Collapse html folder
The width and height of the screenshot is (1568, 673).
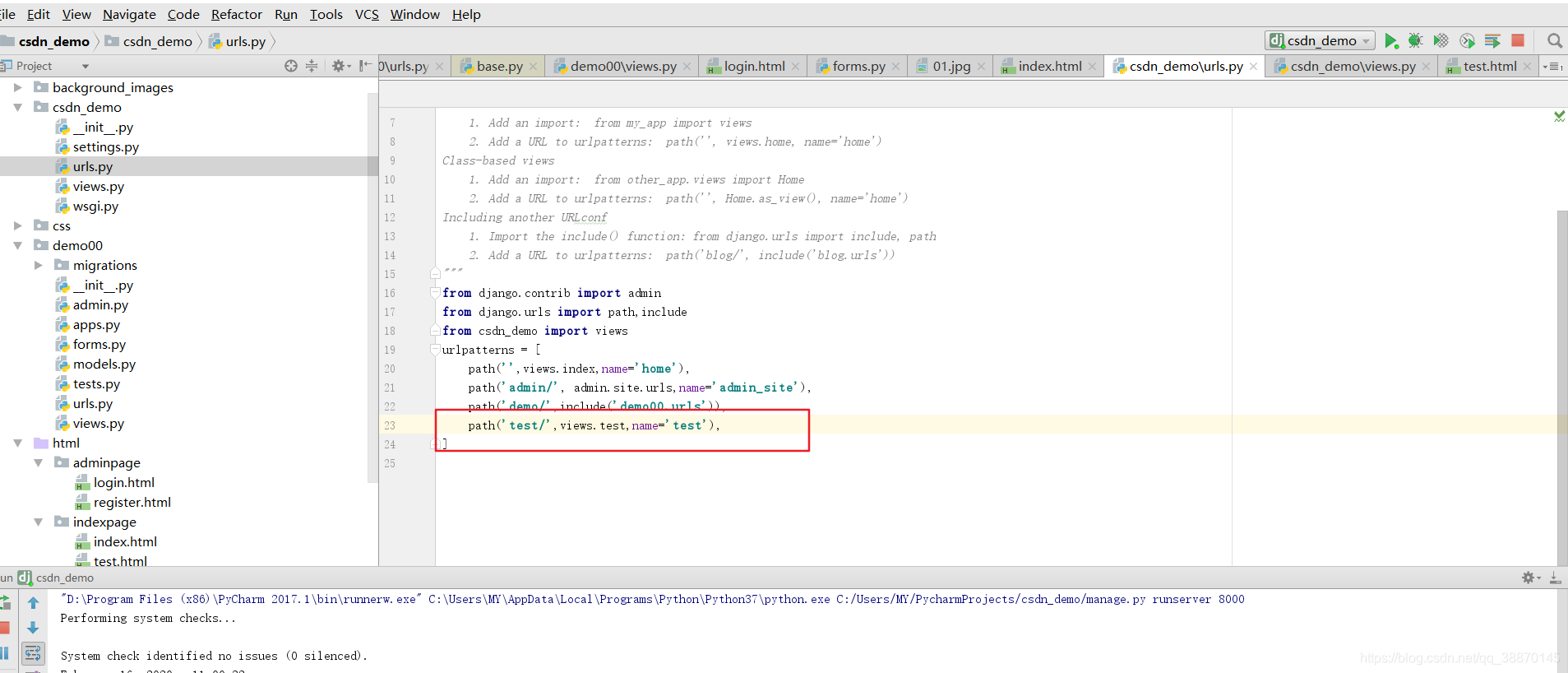click(17, 443)
